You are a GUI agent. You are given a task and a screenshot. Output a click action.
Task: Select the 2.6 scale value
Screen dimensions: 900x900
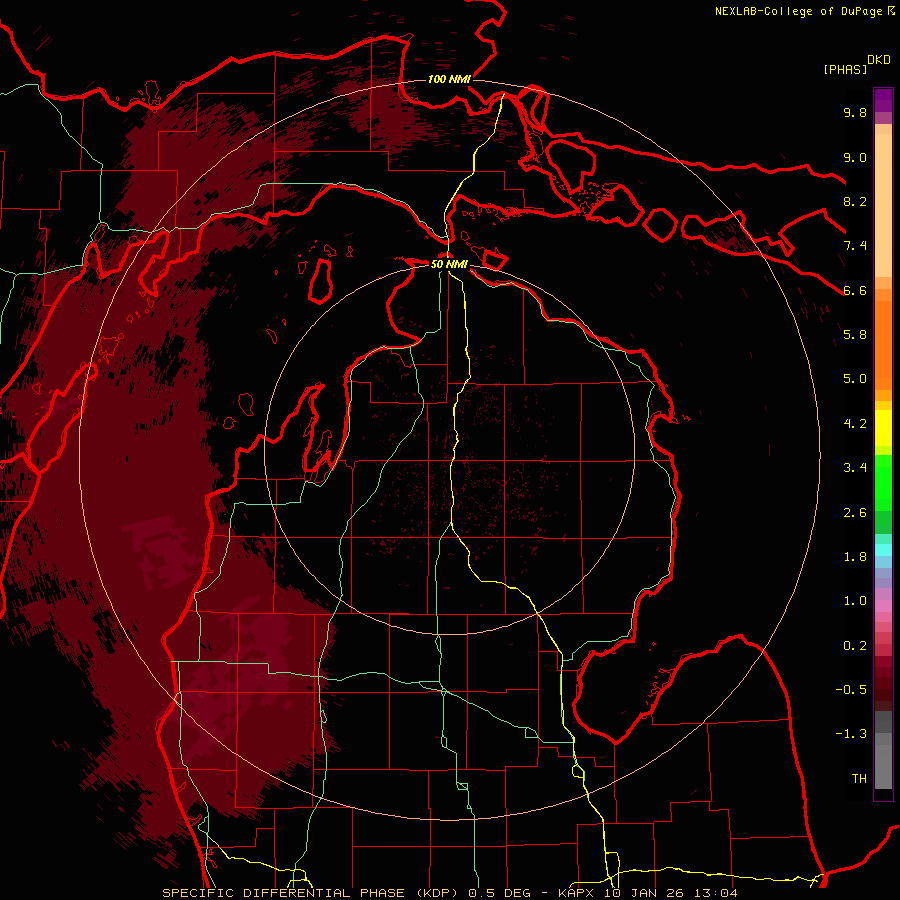click(x=855, y=513)
